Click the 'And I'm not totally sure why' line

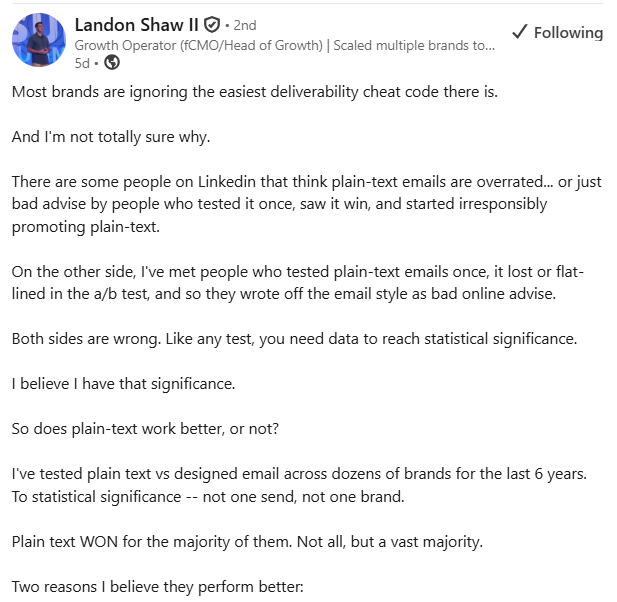pos(111,137)
